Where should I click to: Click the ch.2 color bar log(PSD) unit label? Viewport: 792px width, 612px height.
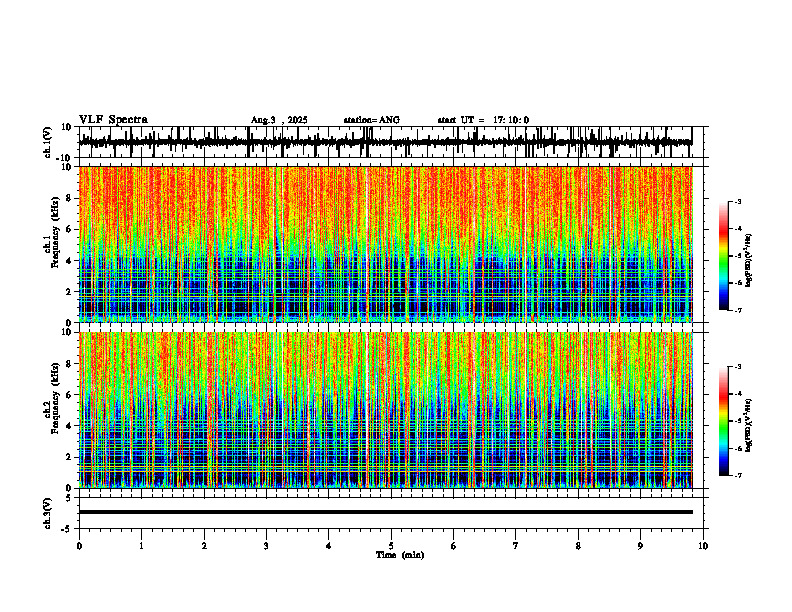(749, 425)
